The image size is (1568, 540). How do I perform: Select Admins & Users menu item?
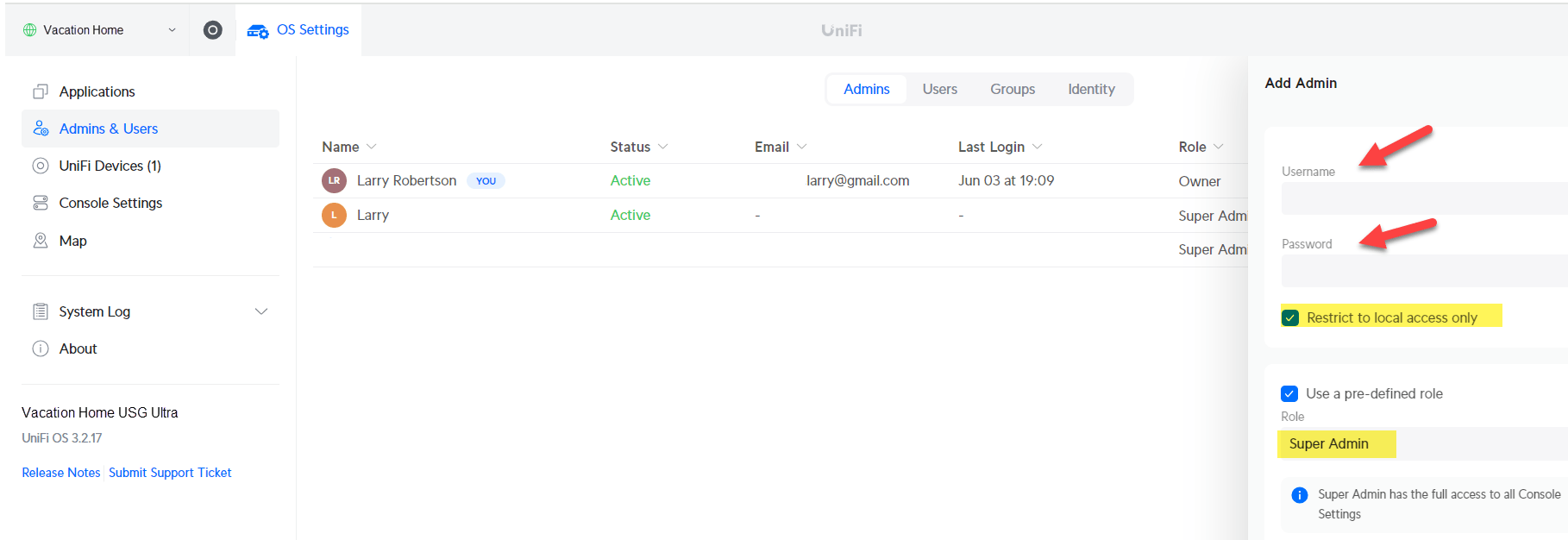pyautogui.click(x=150, y=129)
